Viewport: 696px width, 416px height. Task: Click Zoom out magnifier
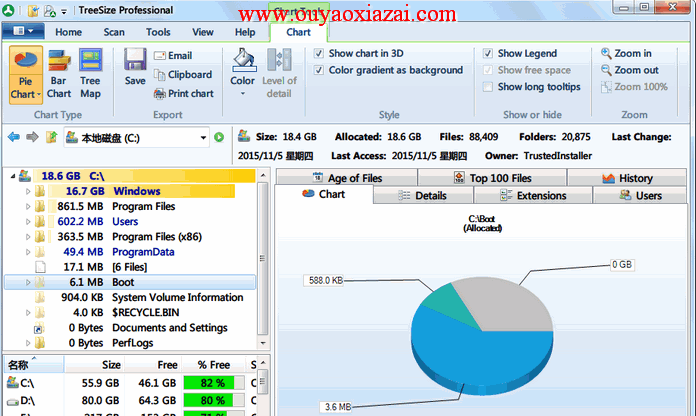point(630,70)
